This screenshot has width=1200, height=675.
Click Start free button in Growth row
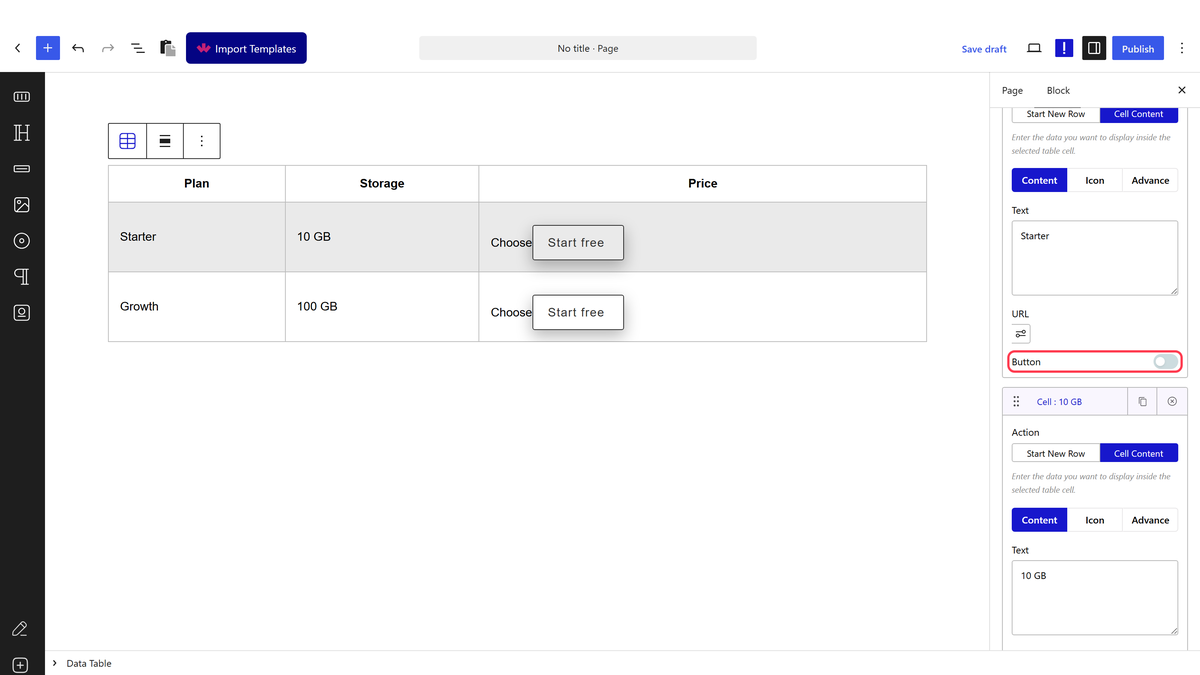click(578, 312)
